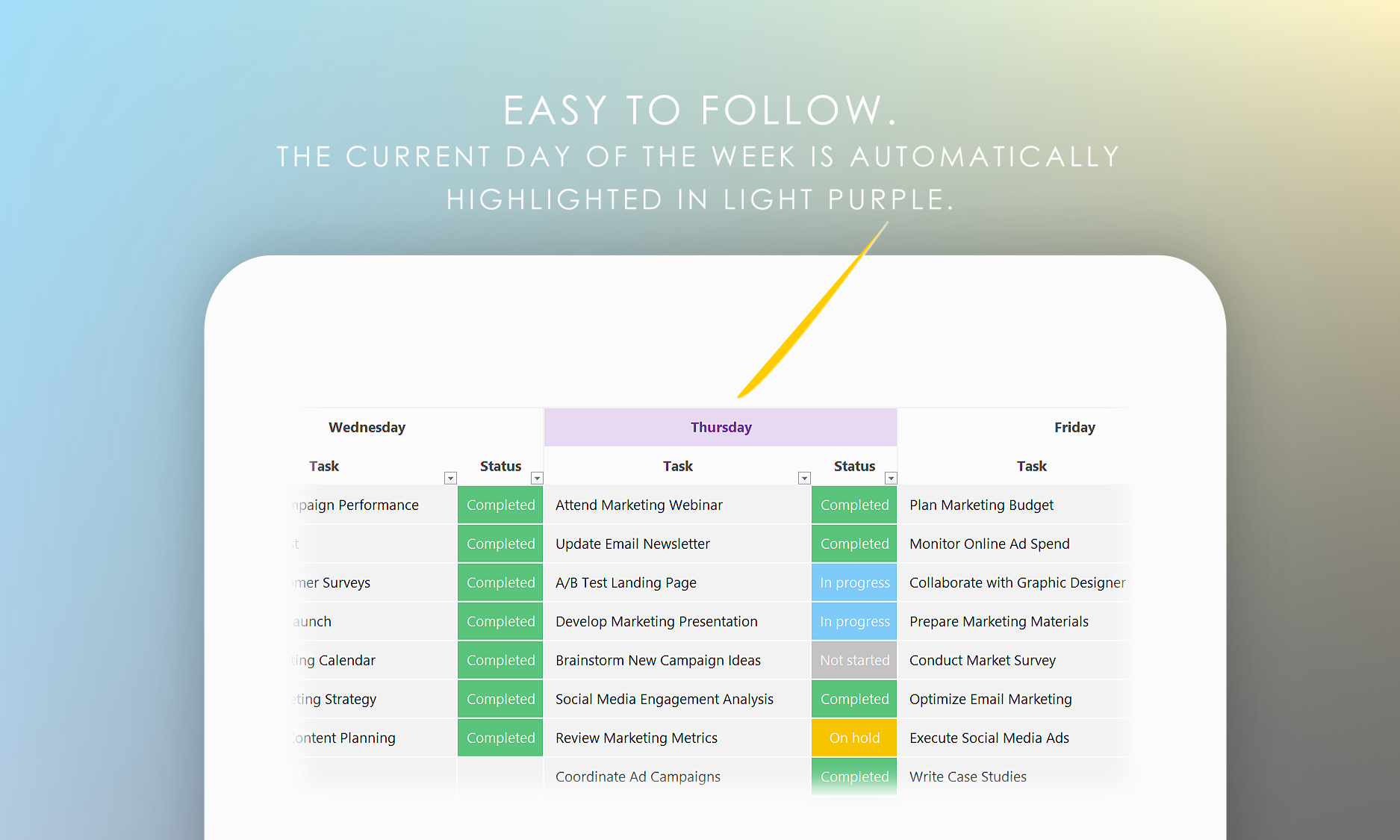Select the Collaborate with Graphic Designer task

1017,582
